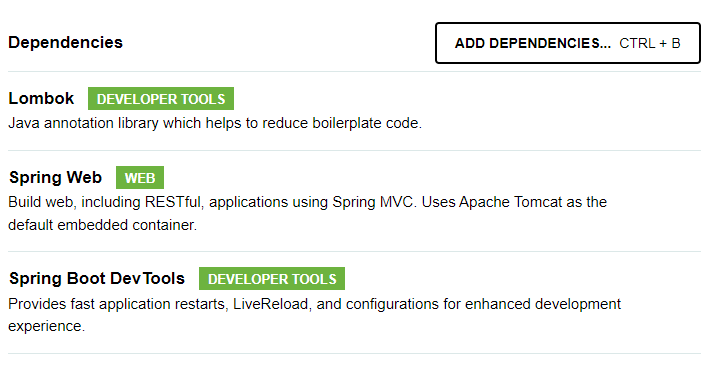Click DEVELOPER TOOLS tag beside Spring Boot DevTools
The height and width of the screenshot is (370, 710).
pos(272,279)
